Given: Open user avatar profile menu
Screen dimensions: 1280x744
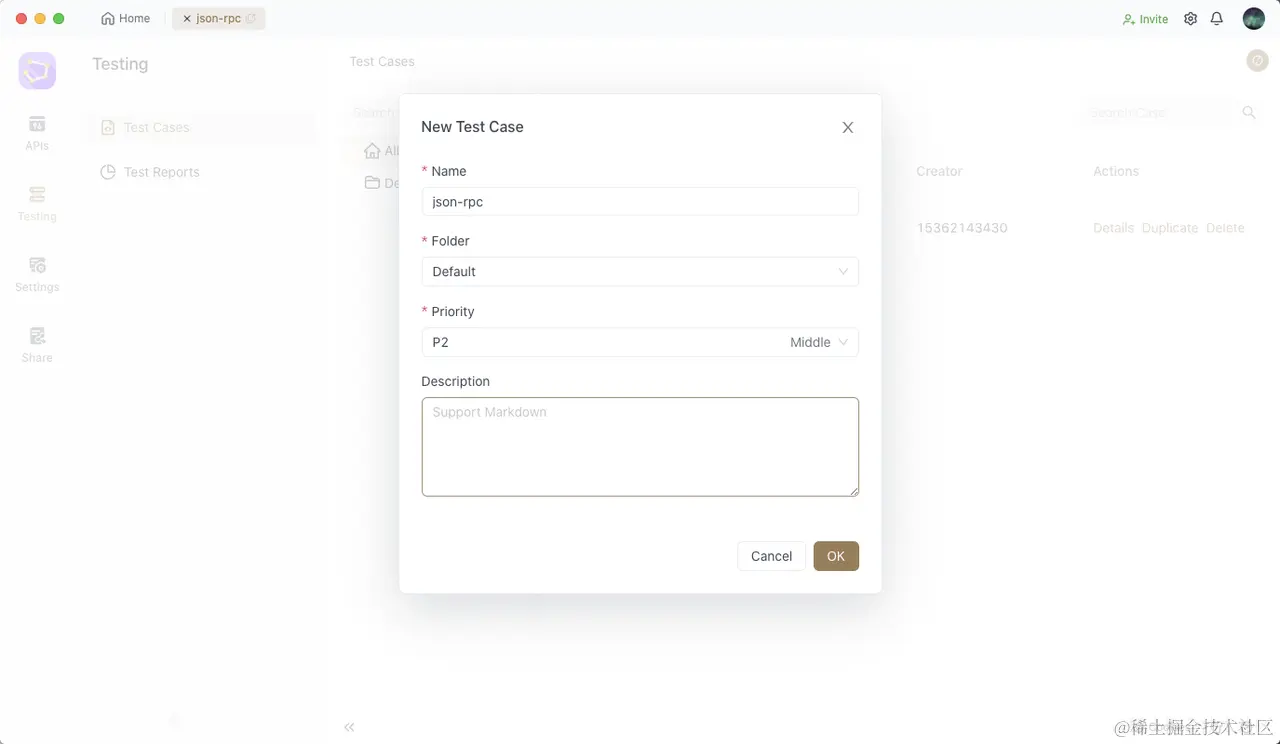Looking at the screenshot, I should coord(1254,19).
